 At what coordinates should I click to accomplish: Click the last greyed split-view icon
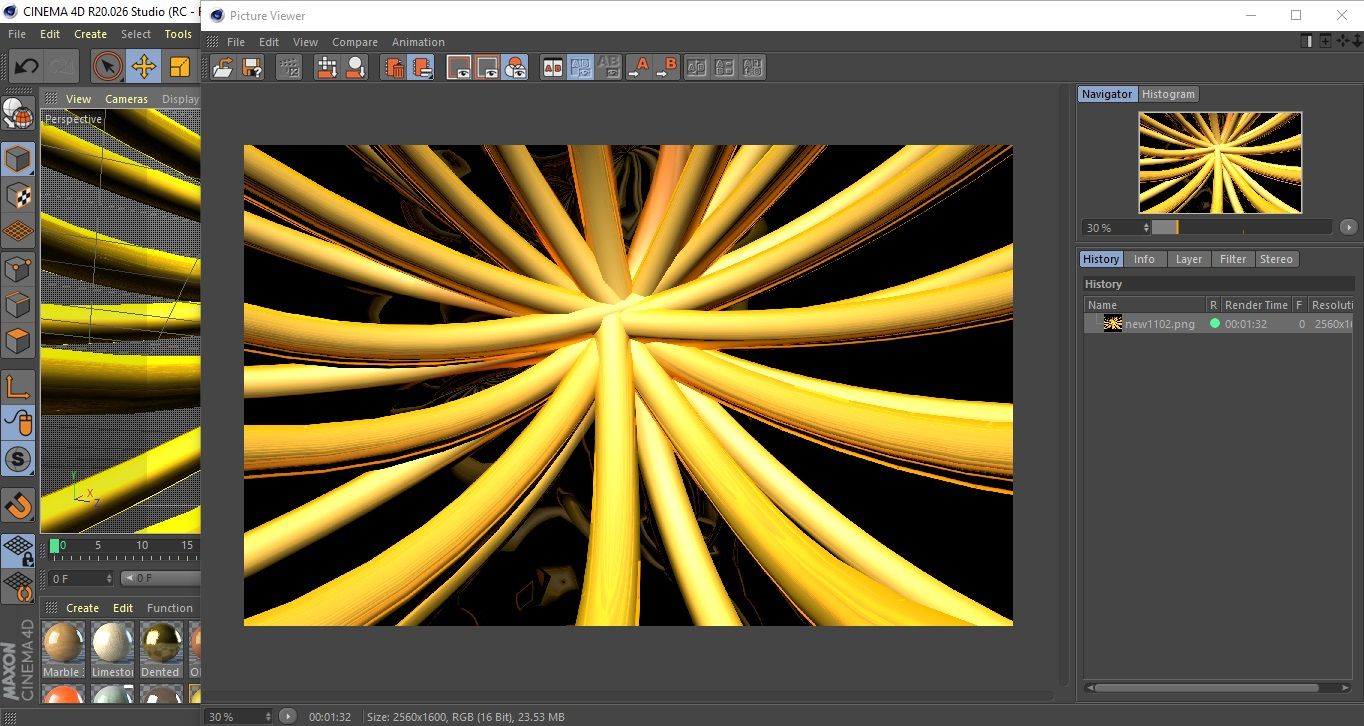[753, 67]
